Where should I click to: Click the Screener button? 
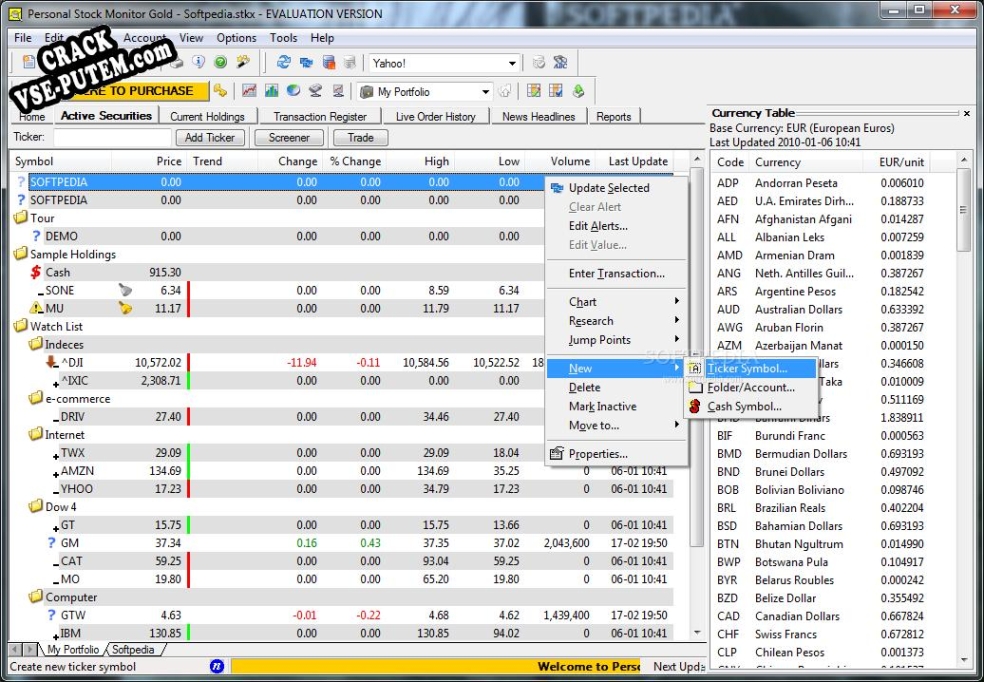click(289, 137)
